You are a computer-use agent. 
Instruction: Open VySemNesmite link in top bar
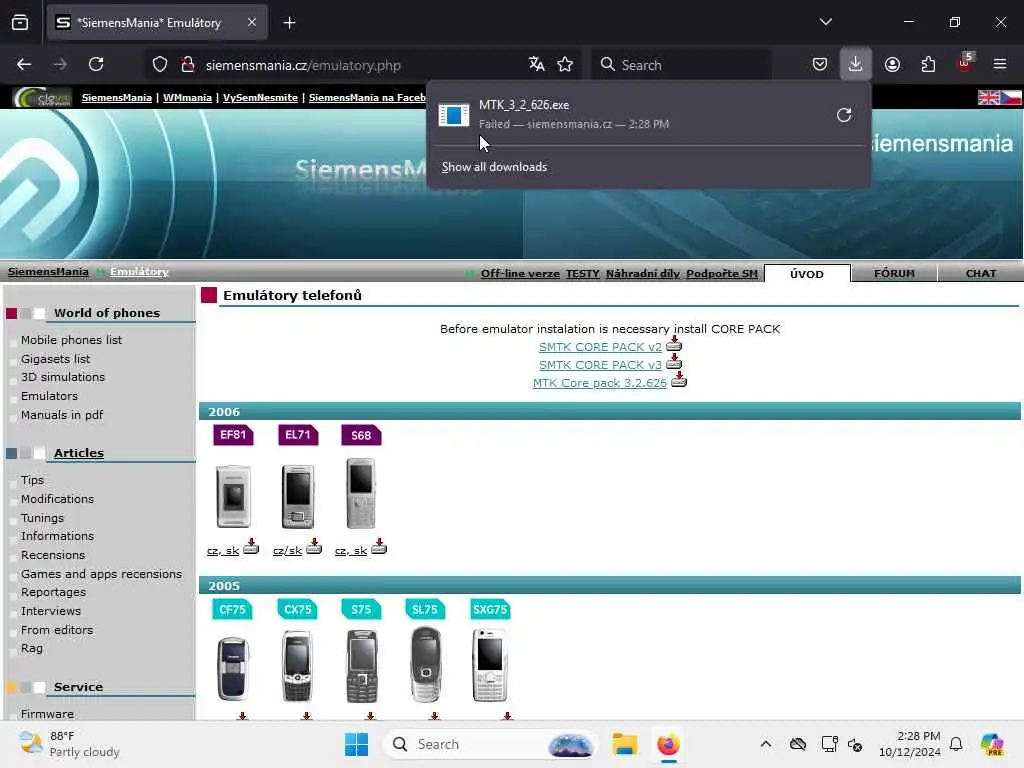pos(260,98)
